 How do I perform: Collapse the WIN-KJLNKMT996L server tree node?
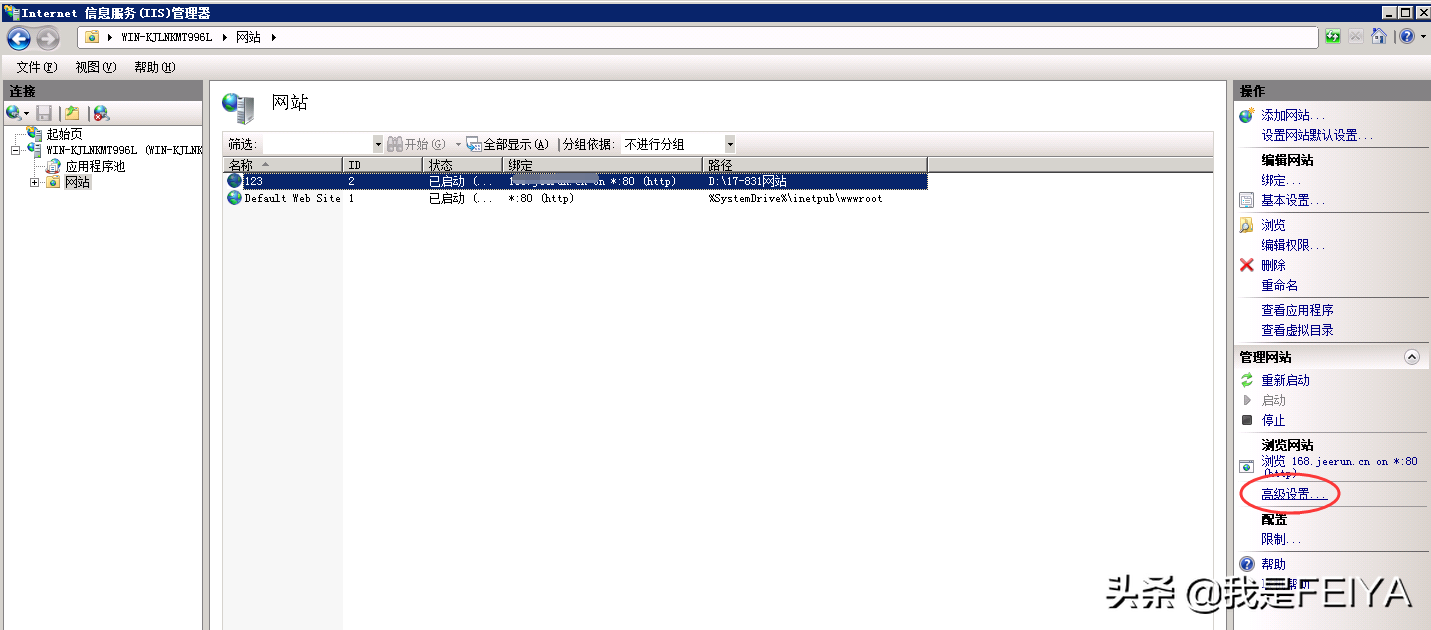coord(15,150)
